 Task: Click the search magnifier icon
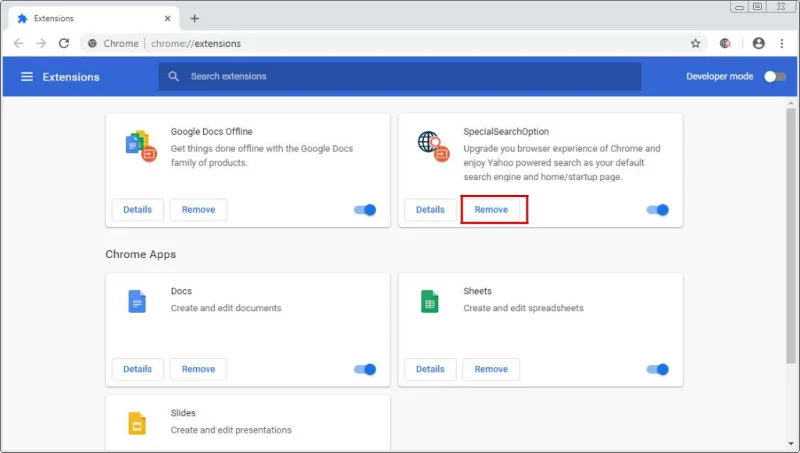173,77
